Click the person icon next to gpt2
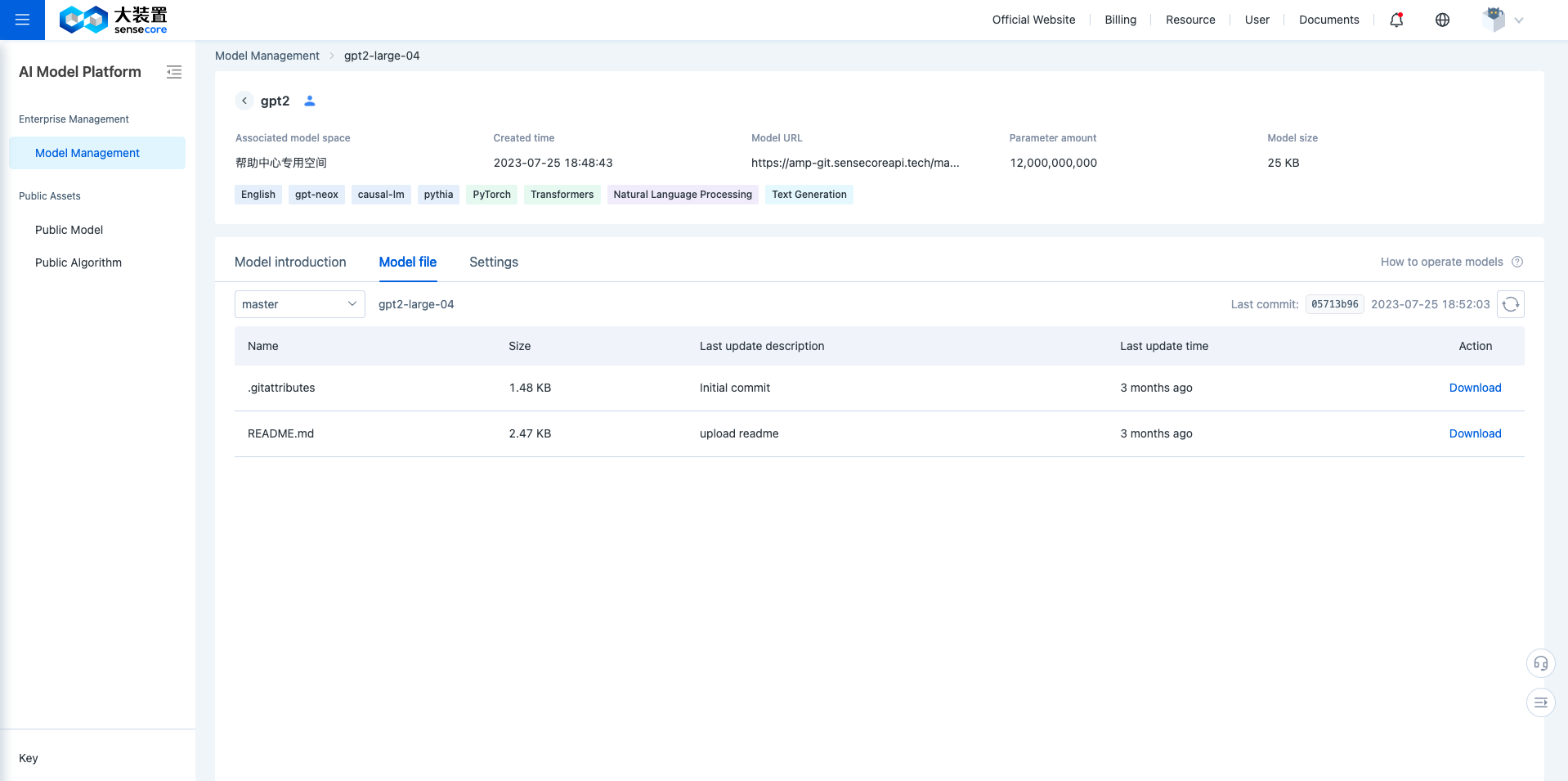This screenshot has height=781, width=1568. click(310, 101)
